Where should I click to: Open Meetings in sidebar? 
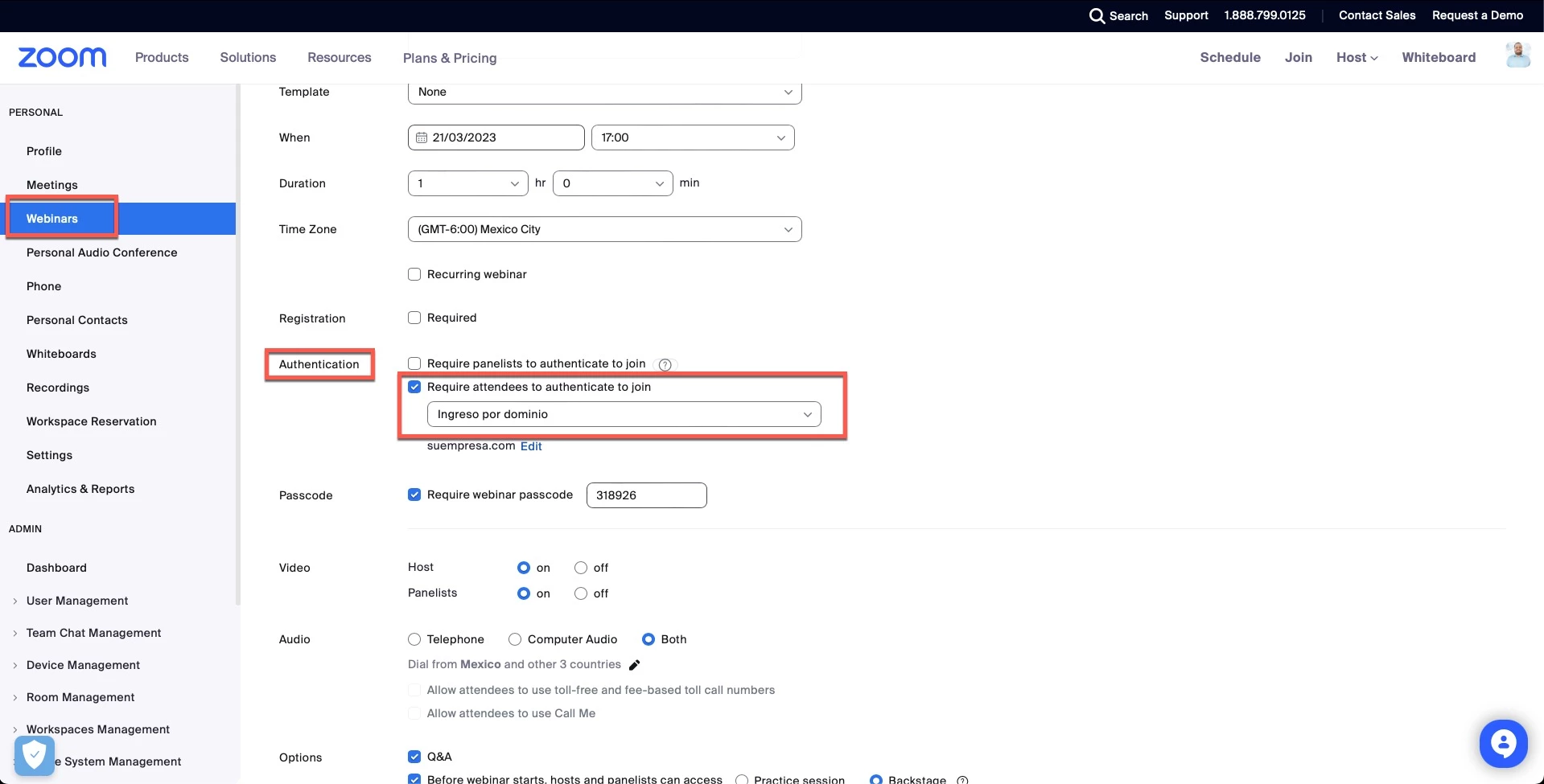52,185
